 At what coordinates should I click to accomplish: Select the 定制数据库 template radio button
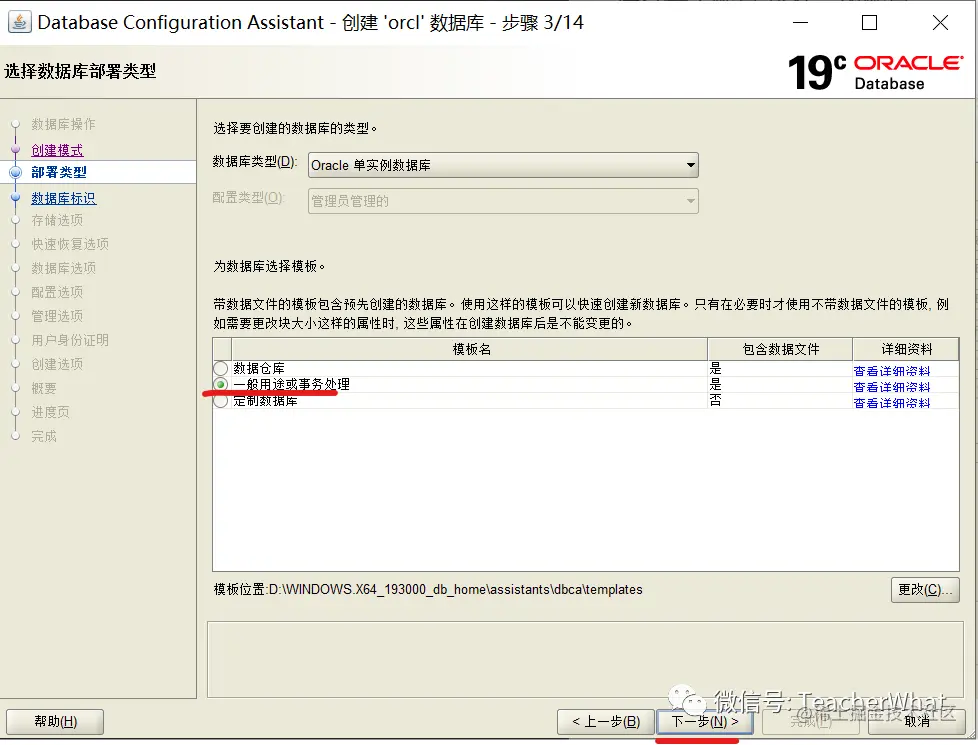click(220, 401)
